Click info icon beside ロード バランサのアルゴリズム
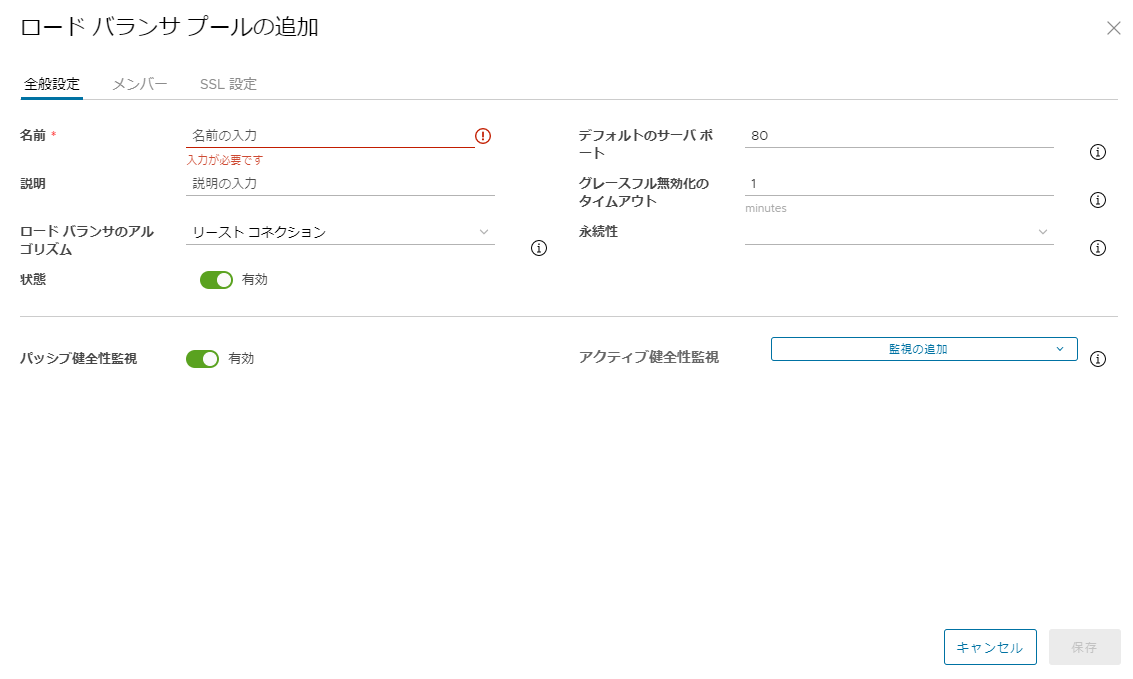1133x679 pixels. (539, 248)
